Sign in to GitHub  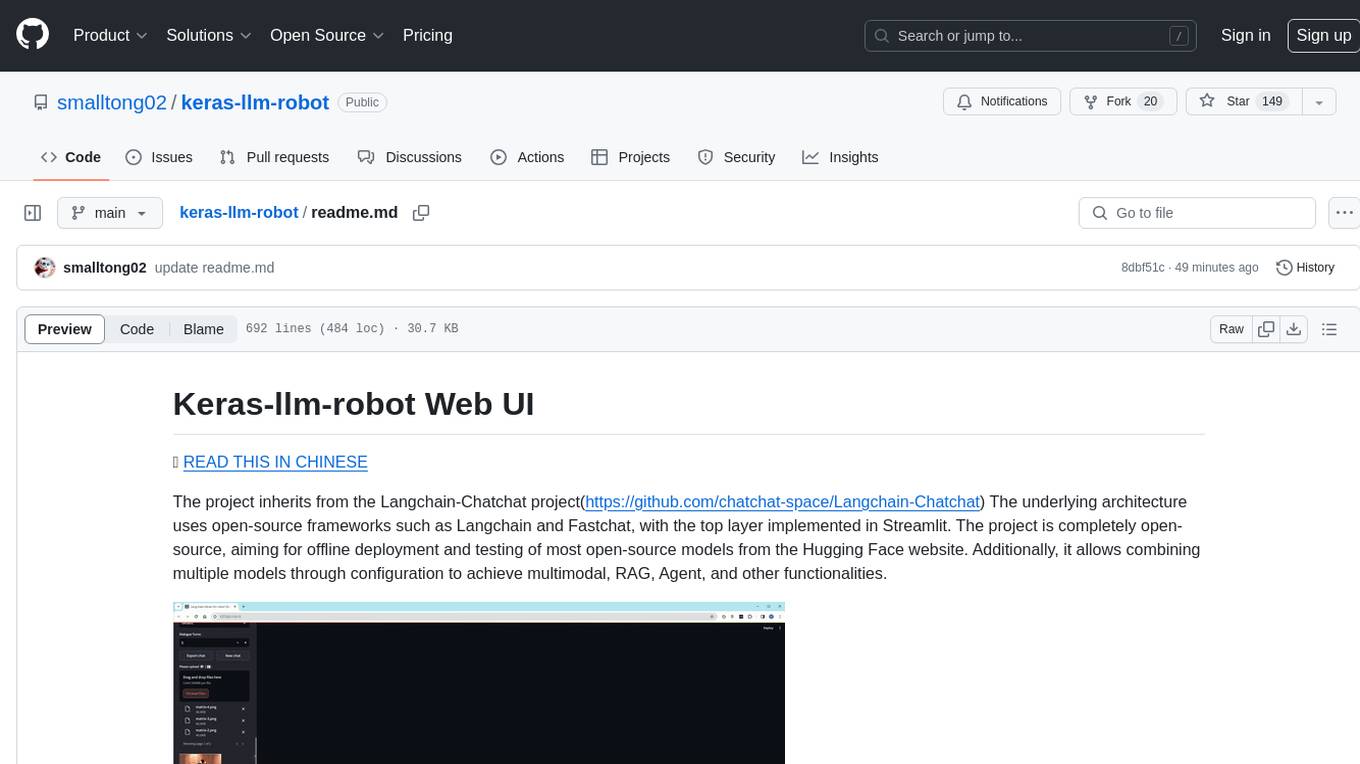tap(1245, 35)
